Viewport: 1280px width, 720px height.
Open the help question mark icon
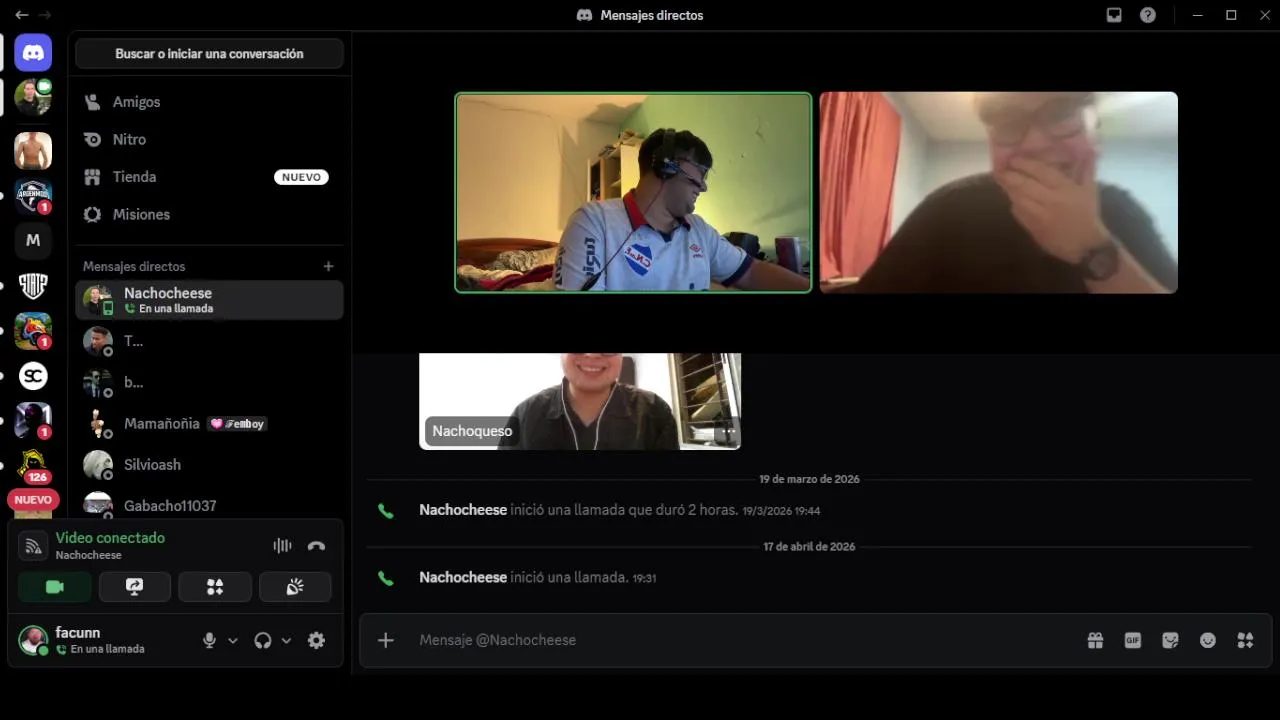pyautogui.click(x=1148, y=15)
